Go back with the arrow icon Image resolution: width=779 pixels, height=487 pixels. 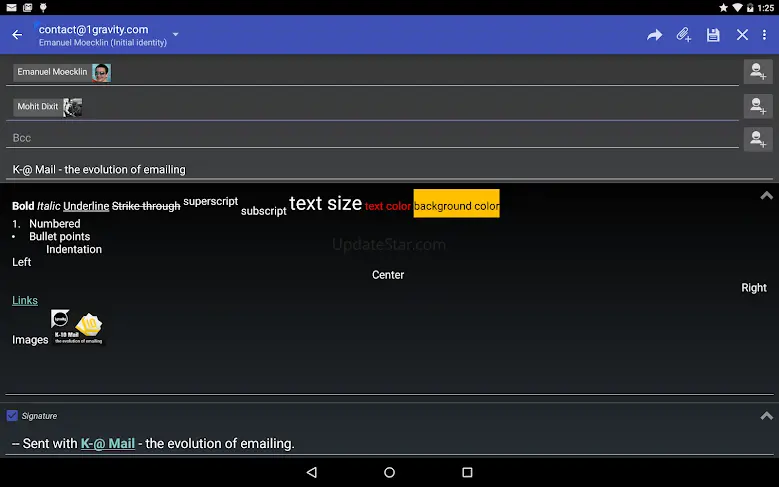tap(17, 35)
